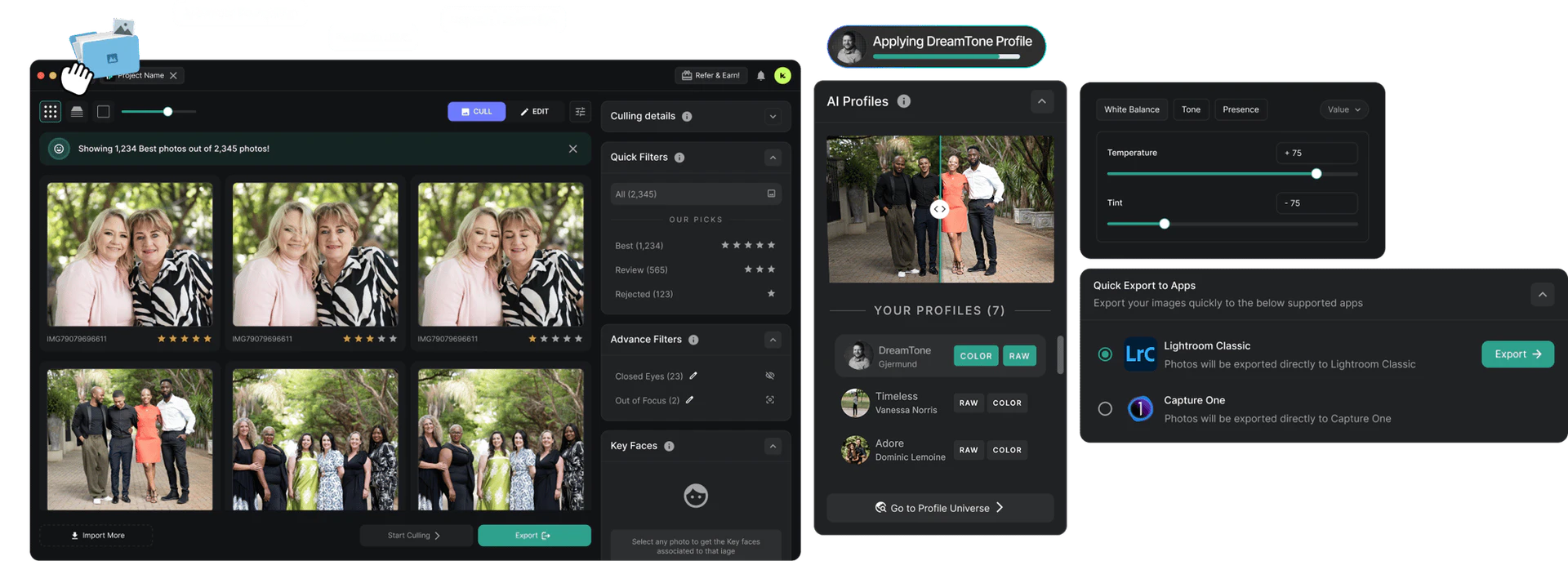The image size is (1568, 561).
Task: Click the Capture One app icon
Action: point(1140,408)
